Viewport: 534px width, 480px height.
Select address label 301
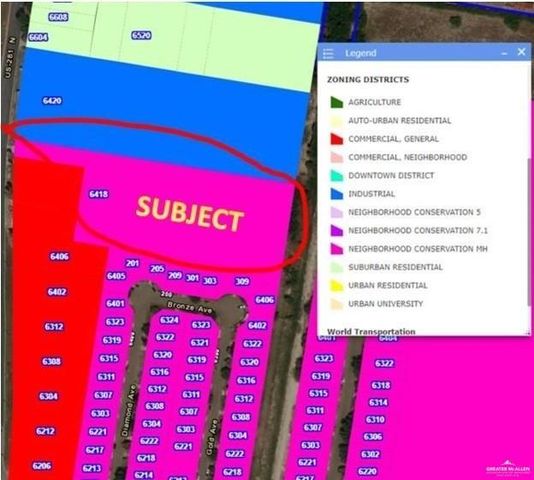pos(192,278)
